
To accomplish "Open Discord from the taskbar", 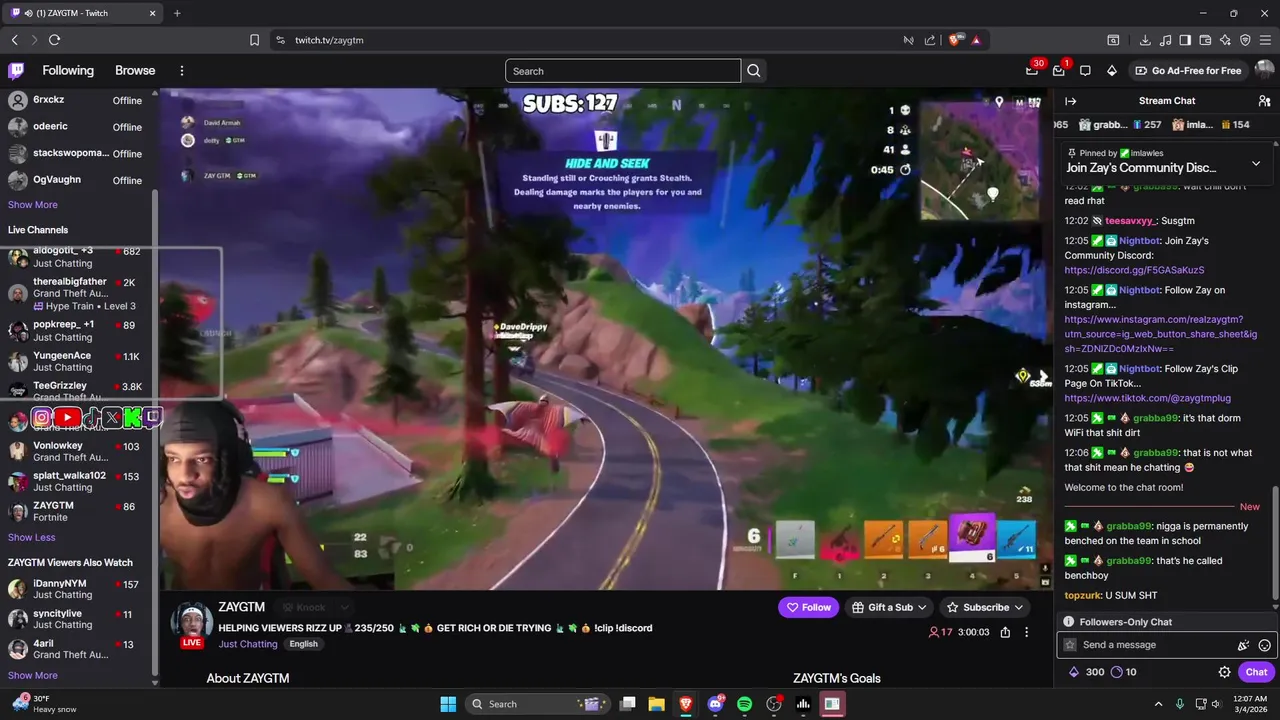I will point(715,704).
